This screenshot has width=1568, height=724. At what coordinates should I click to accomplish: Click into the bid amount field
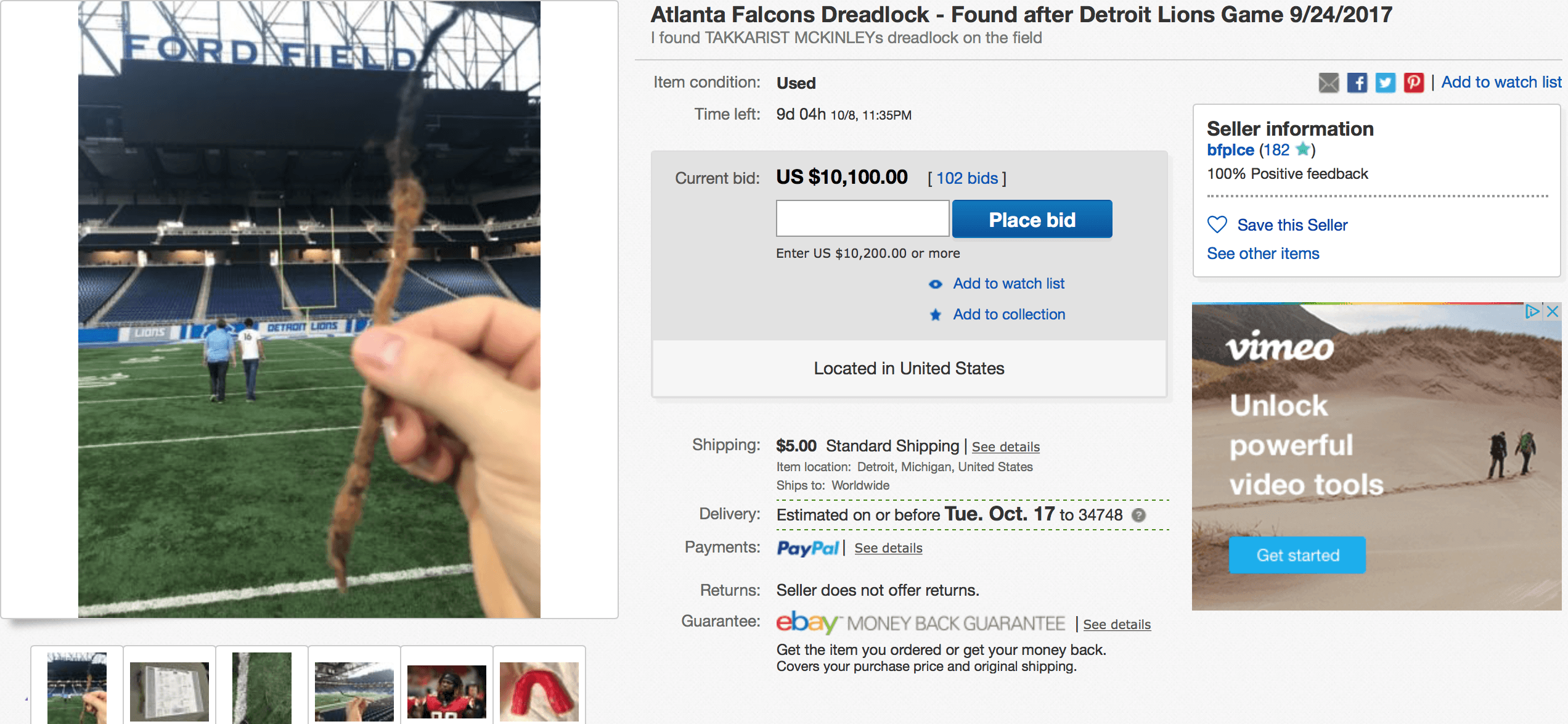point(862,218)
